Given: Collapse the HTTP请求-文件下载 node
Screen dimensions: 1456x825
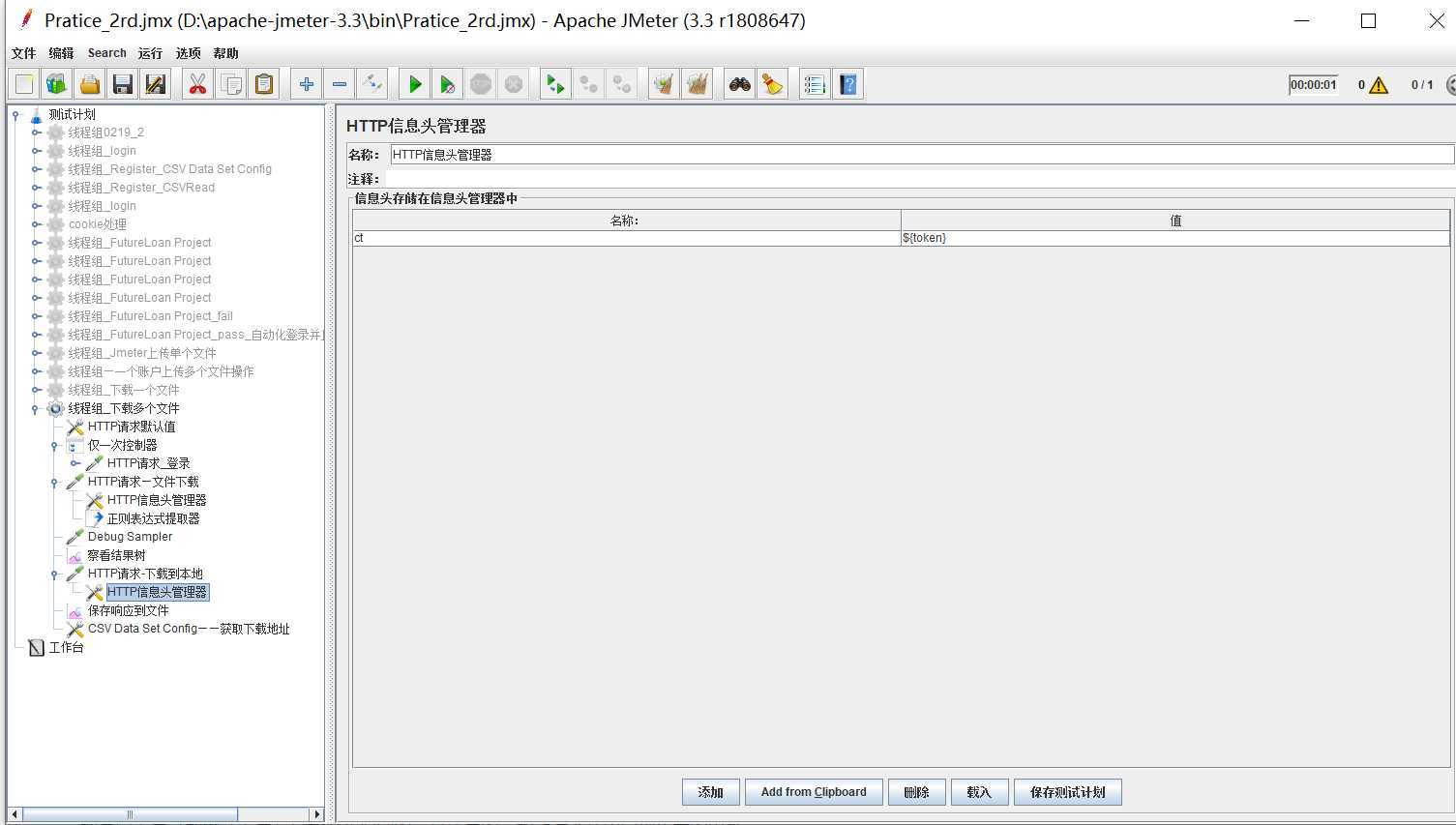Looking at the screenshot, I should point(55,482).
